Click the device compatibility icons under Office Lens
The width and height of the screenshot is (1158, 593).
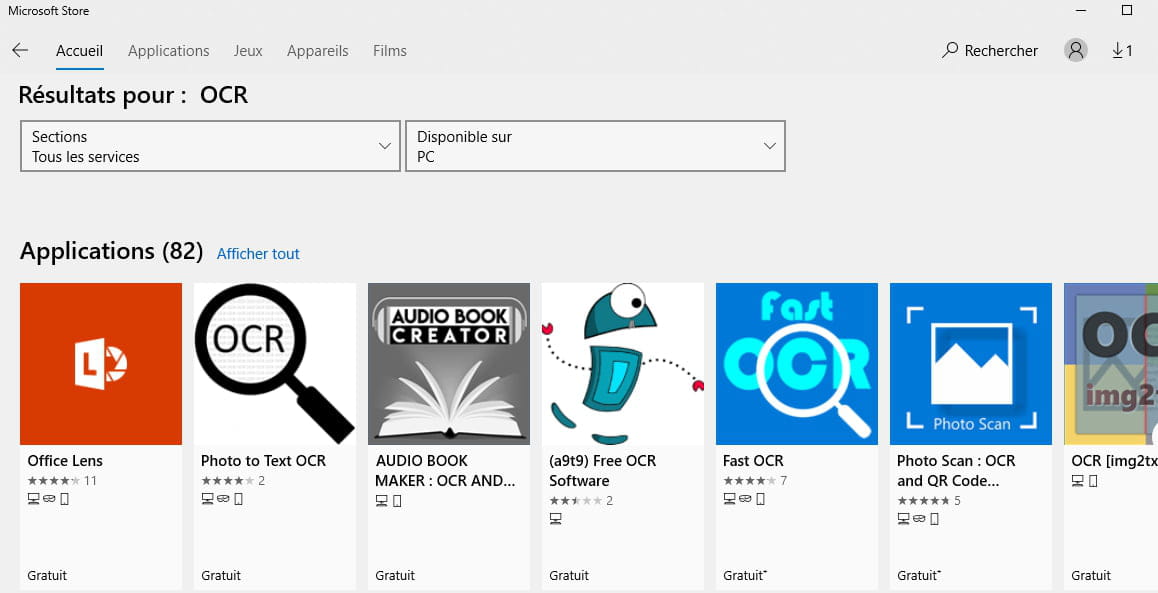click(x=48, y=499)
